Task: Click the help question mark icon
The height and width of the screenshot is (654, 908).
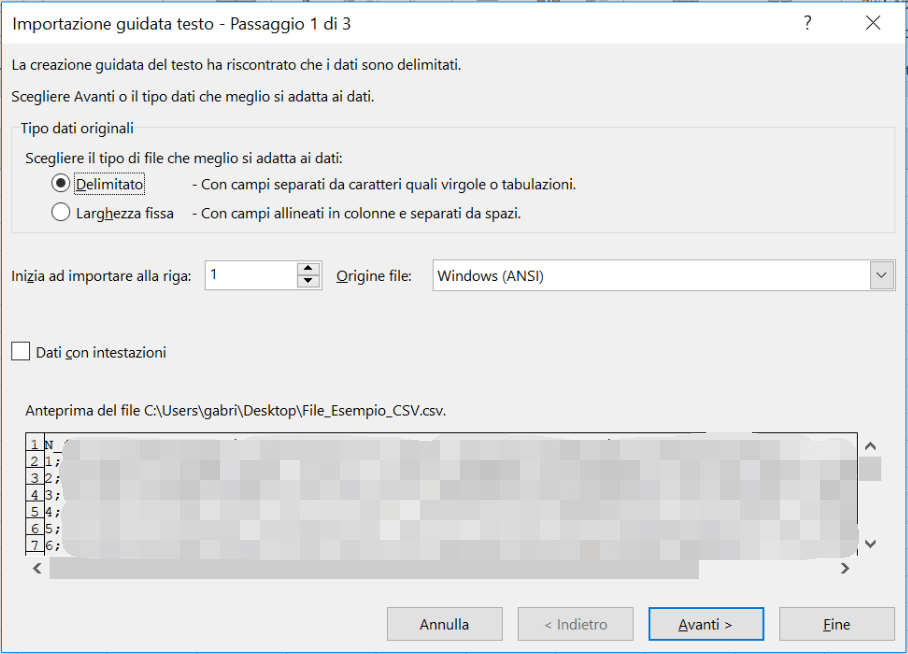Action: 807,23
